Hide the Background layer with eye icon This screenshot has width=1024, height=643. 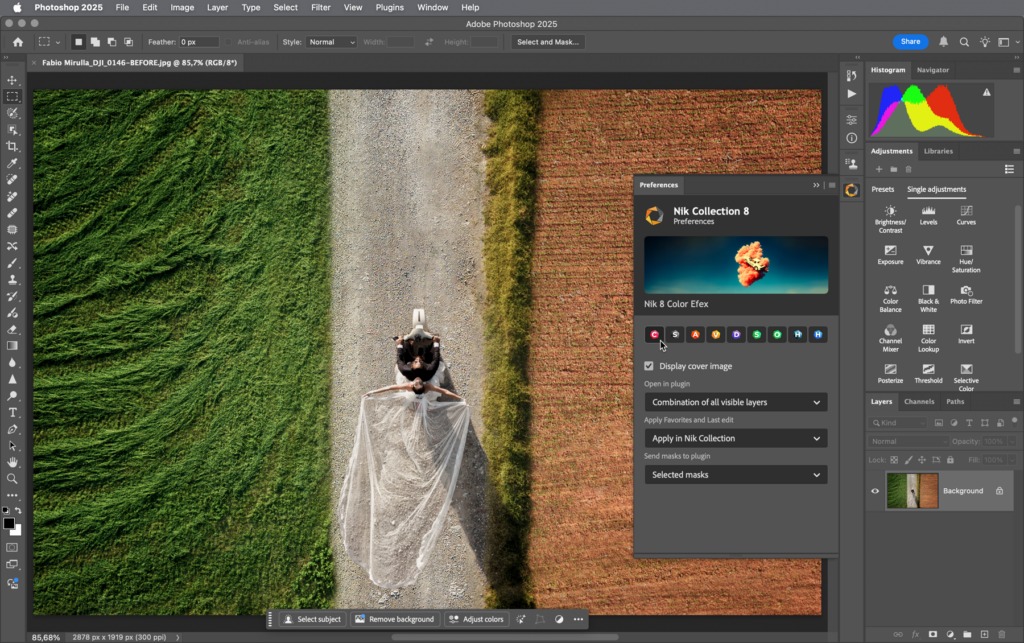(875, 491)
